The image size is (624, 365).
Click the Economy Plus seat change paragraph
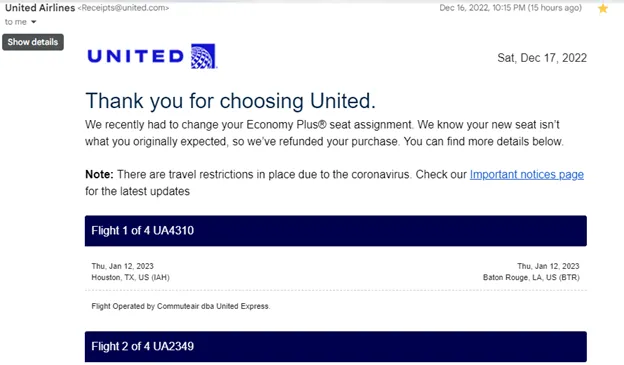(x=324, y=133)
